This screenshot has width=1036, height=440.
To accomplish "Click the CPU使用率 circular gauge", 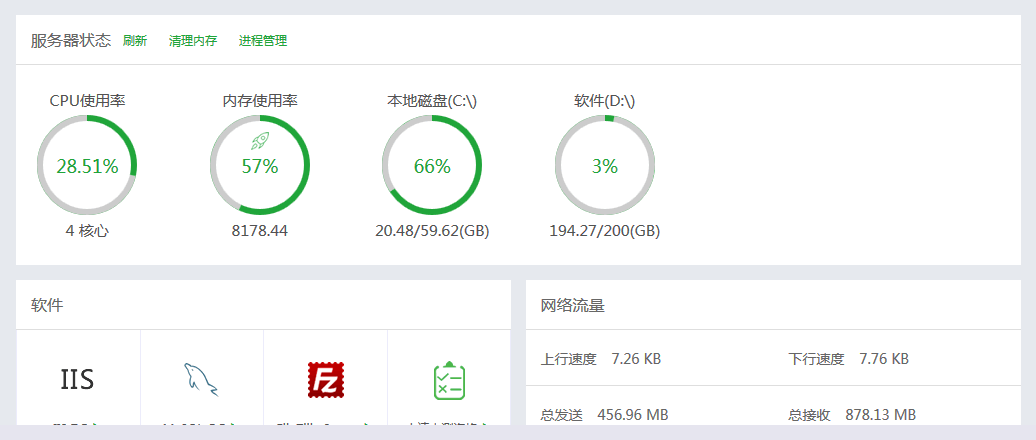I will pyautogui.click(x=87, y=165).
